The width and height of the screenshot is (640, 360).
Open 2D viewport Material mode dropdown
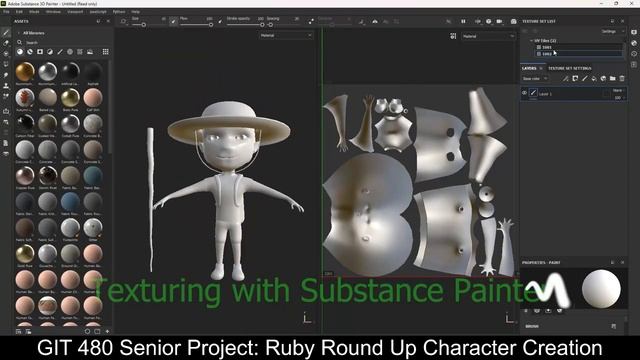489,36
